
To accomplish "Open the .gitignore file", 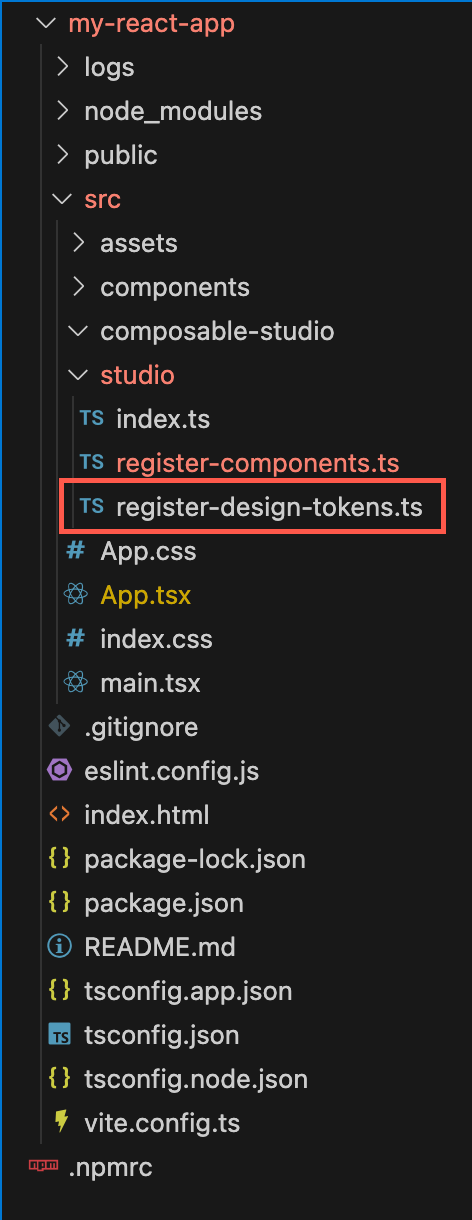I will pyautogui.click(x=141, y=728).
